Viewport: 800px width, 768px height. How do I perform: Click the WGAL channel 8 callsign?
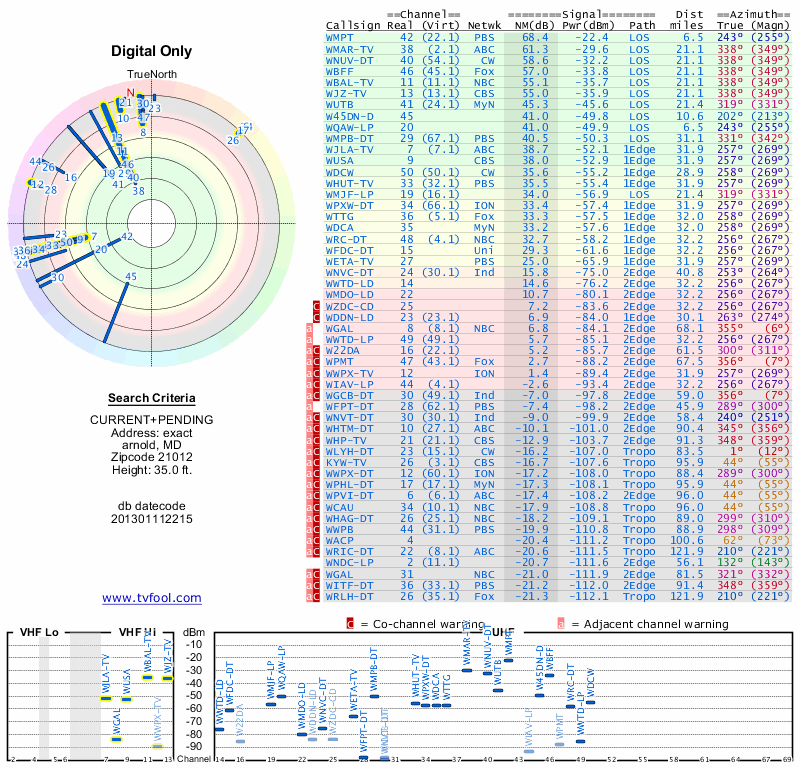coord(339,329)
